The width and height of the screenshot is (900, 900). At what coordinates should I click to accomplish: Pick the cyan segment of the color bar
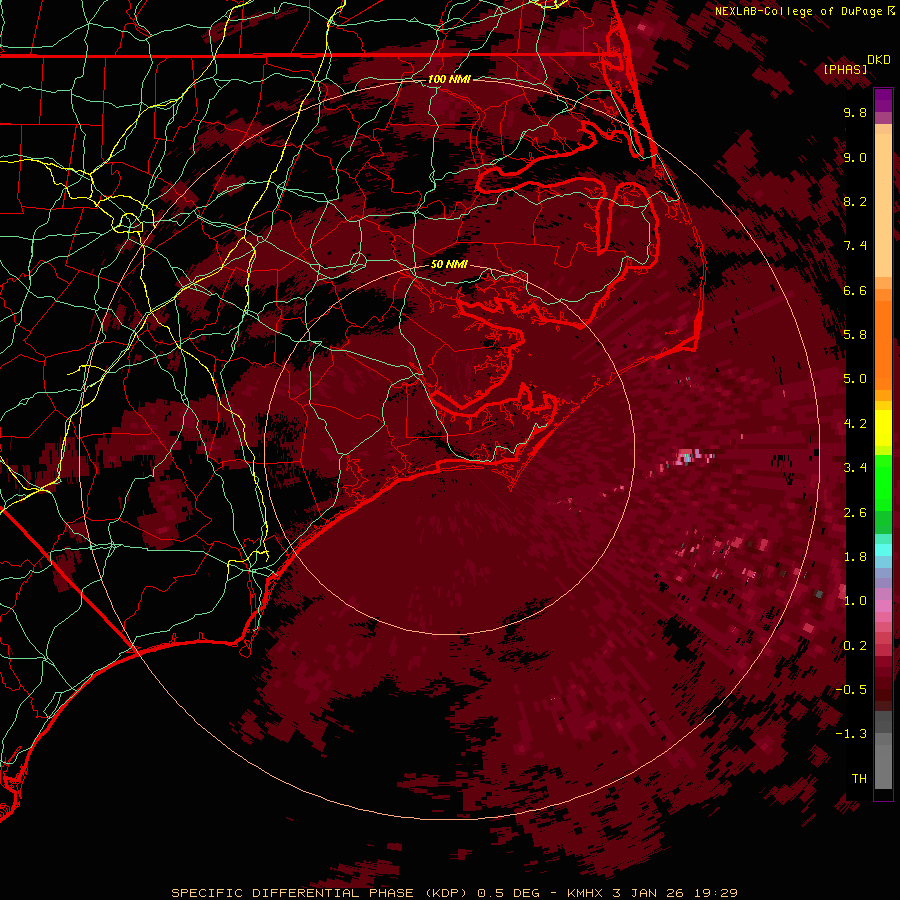(x=883, y=550)
